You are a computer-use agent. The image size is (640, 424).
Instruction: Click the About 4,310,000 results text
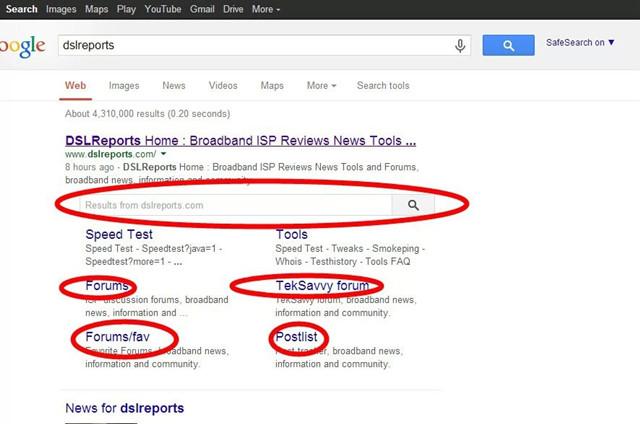147,114
